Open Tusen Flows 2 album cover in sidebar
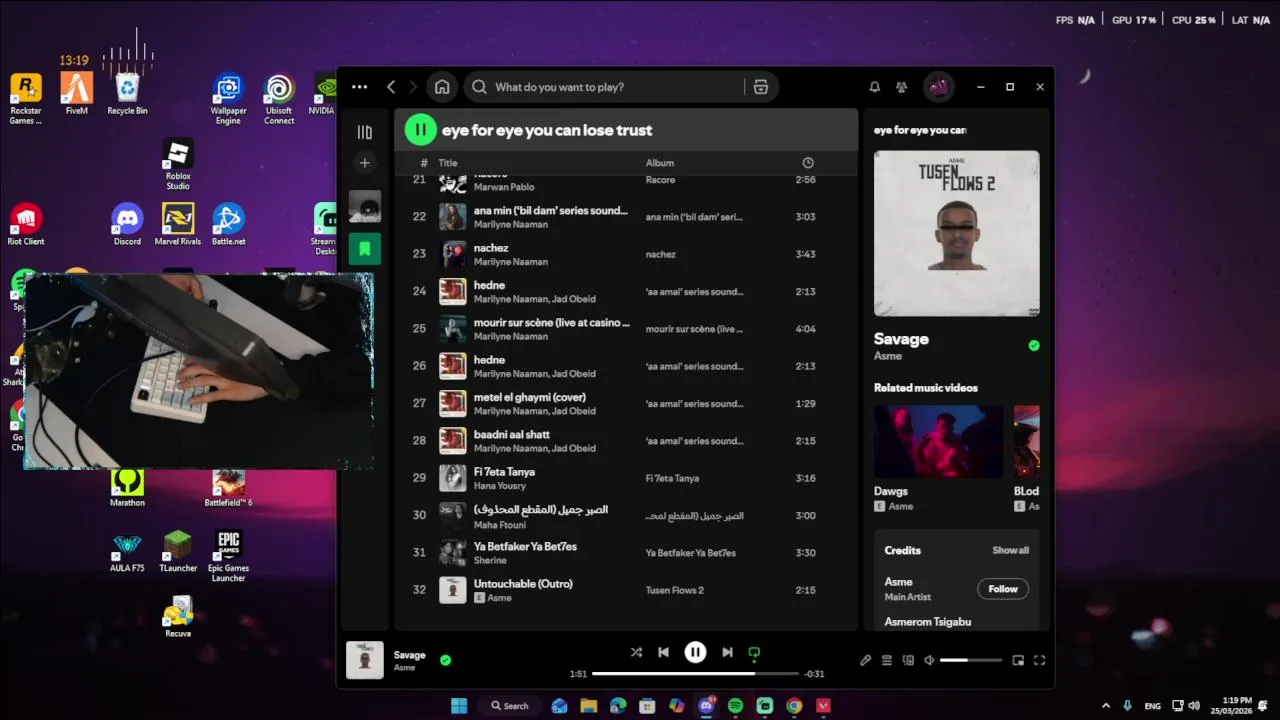Image resolution: width=1280 pixels, height=720 pixels. point(957,233)
